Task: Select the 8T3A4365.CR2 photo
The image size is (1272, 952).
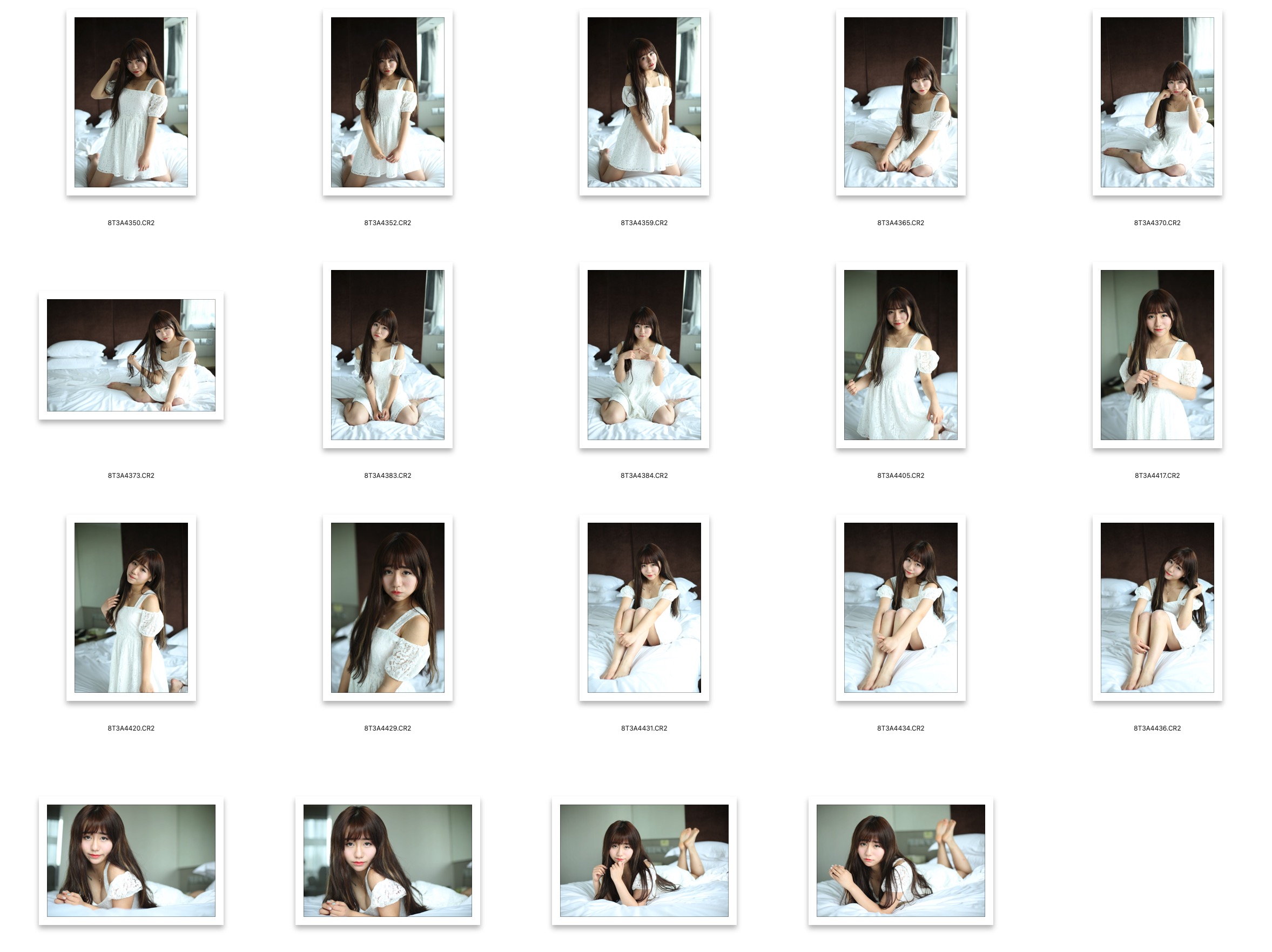Action: tap(900, 103)
